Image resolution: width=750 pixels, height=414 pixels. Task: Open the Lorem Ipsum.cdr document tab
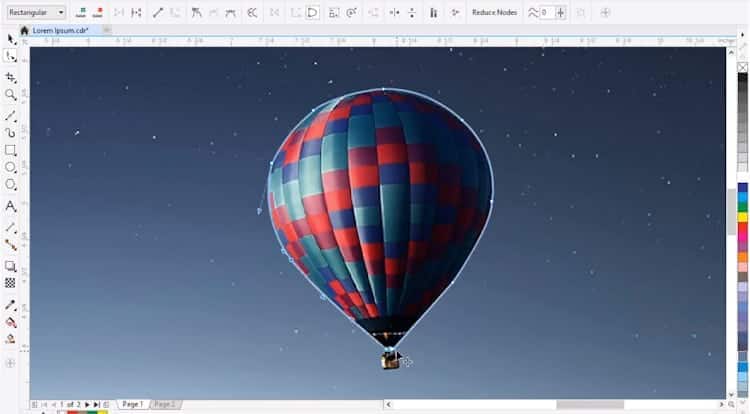tap(60, 31)
